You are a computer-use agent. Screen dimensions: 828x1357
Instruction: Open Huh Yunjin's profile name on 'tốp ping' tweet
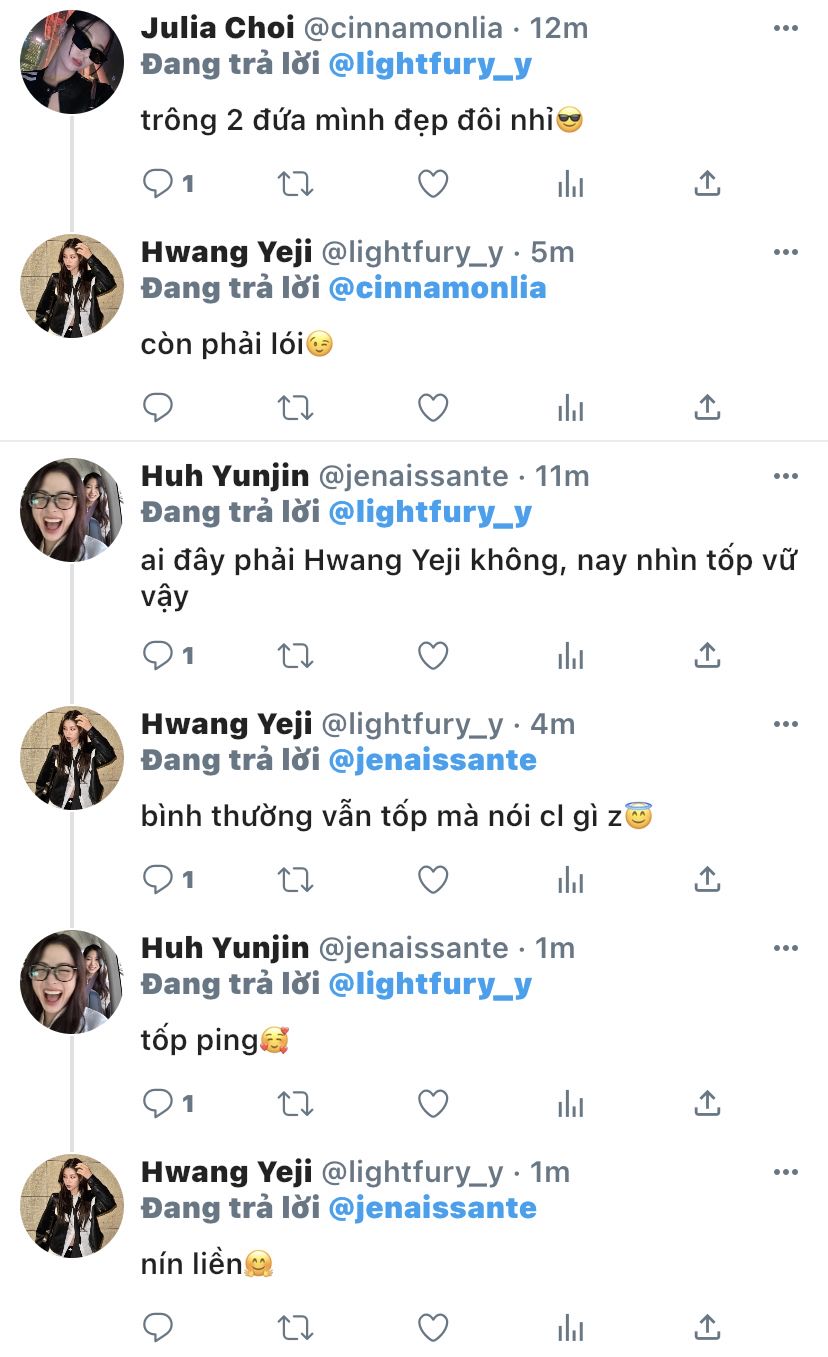pyautogui.click(x=225, y=947)
